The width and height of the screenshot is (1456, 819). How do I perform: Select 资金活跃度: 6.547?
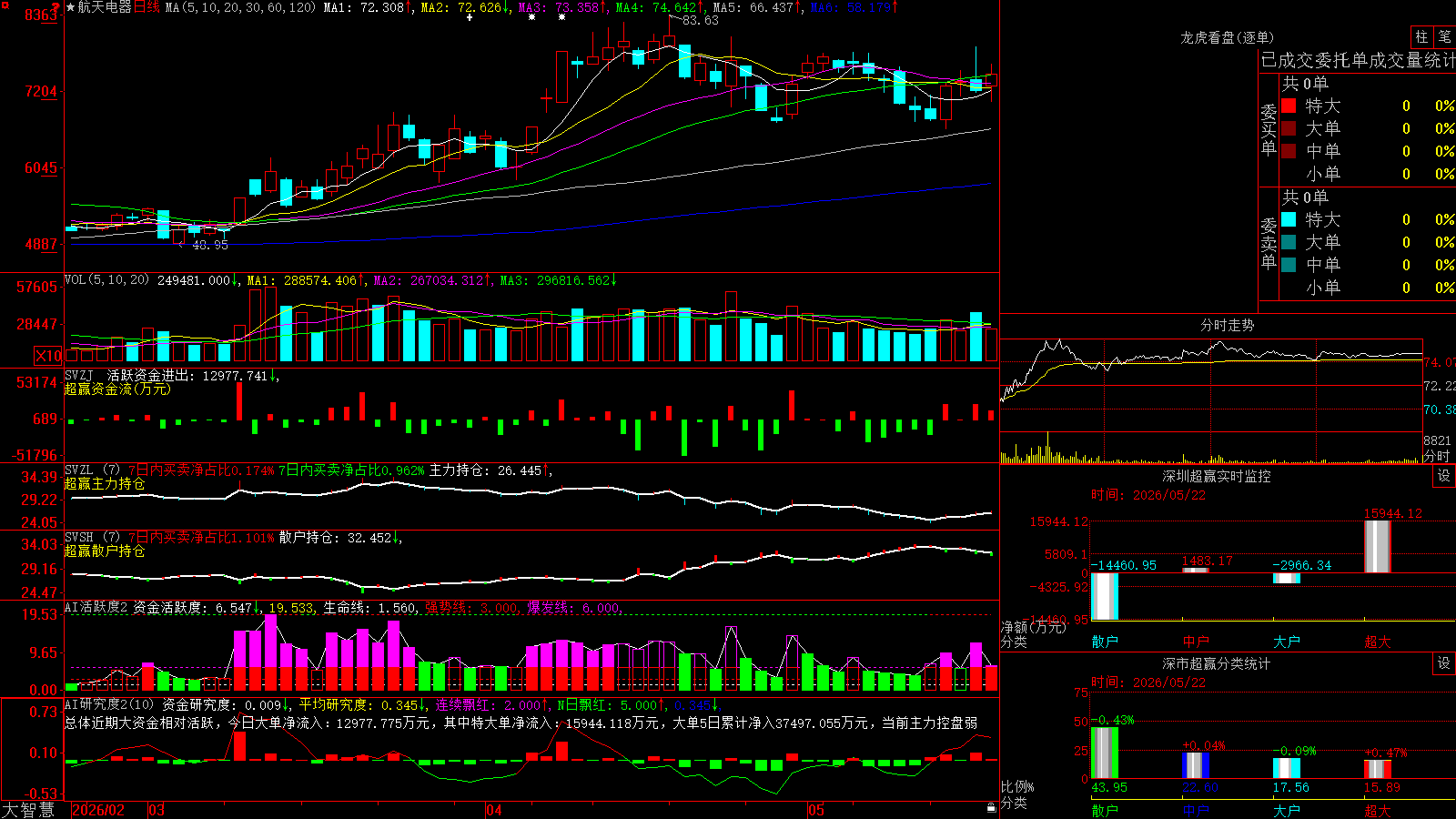click(192, 608)
